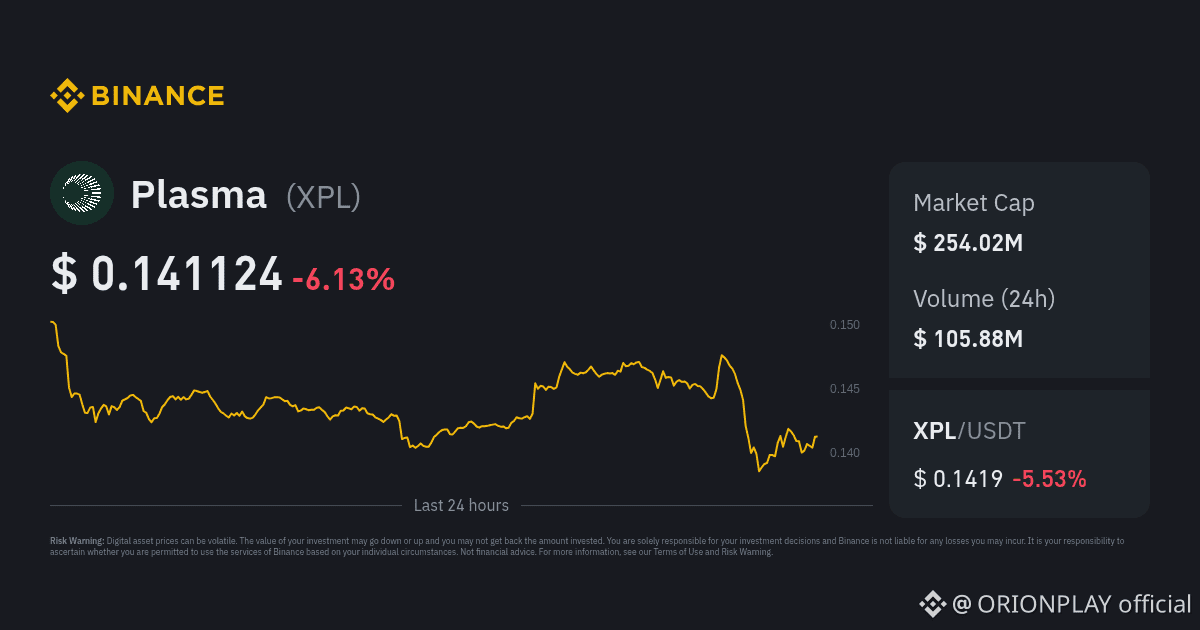Click the $ 105.88M volume value
Viewport: 1200px width, 630px height.
(x=968, y=338)
